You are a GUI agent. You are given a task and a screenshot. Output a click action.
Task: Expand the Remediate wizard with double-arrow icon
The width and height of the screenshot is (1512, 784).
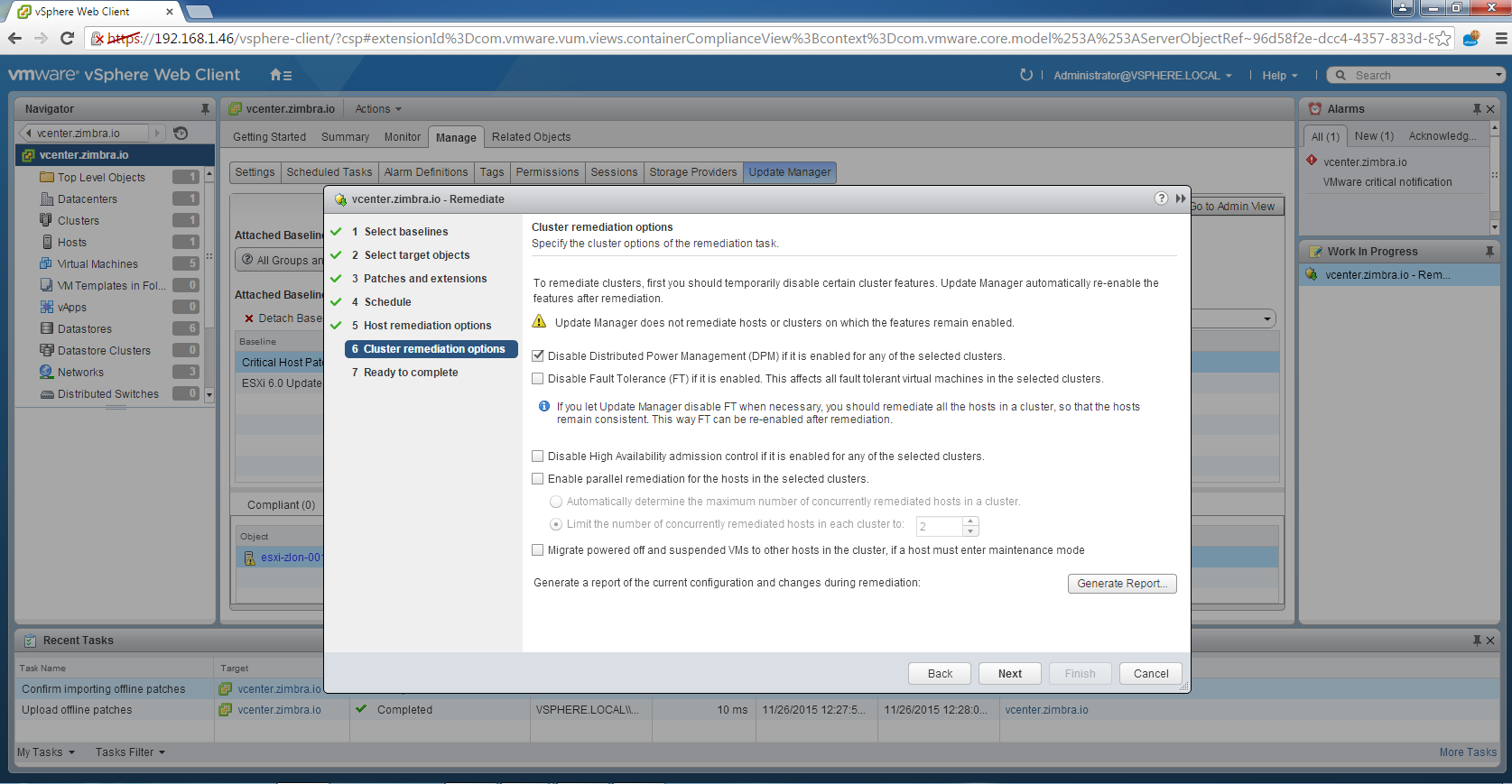coord(1180,198)
